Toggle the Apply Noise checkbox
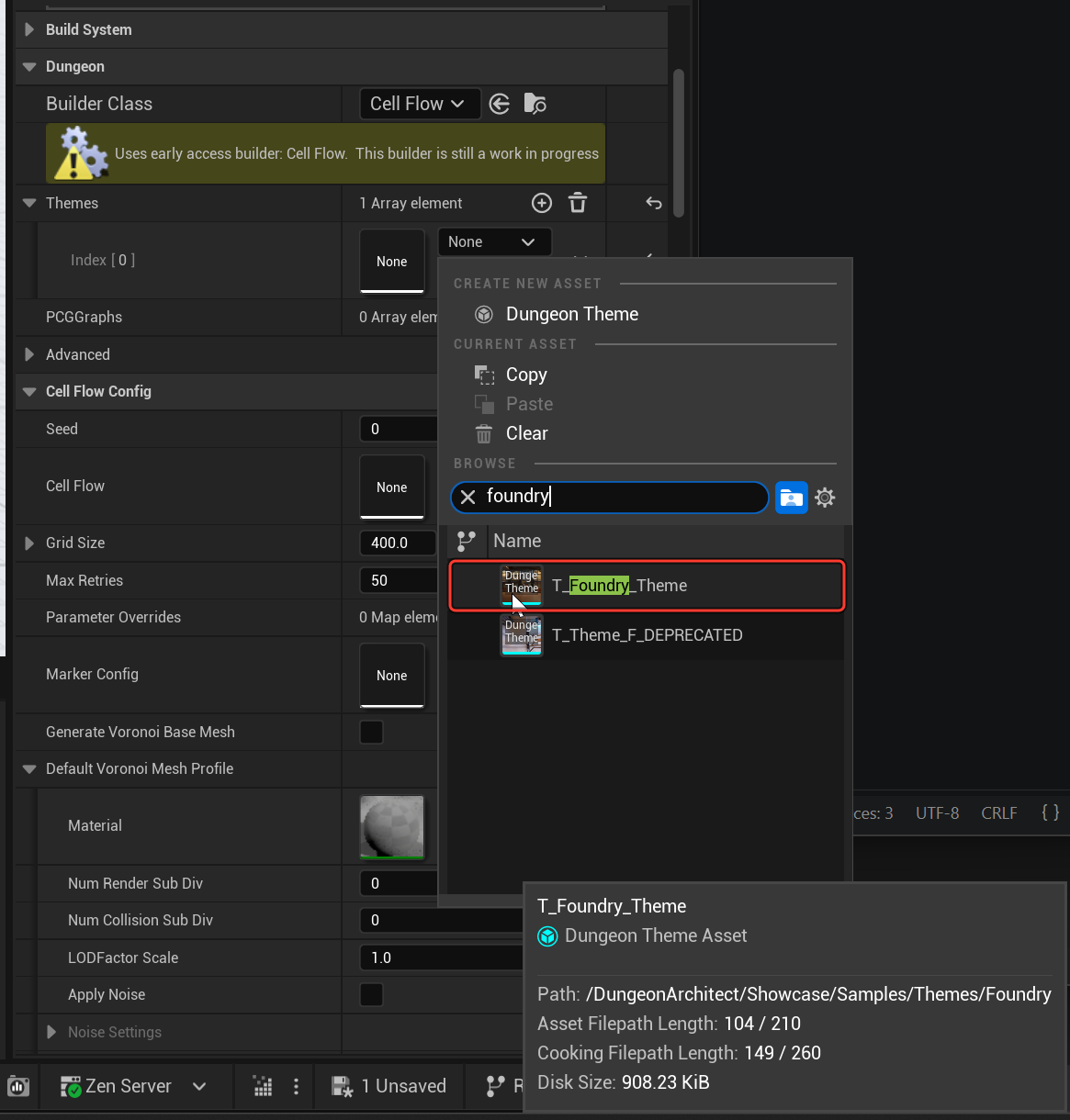 (372, 994)
